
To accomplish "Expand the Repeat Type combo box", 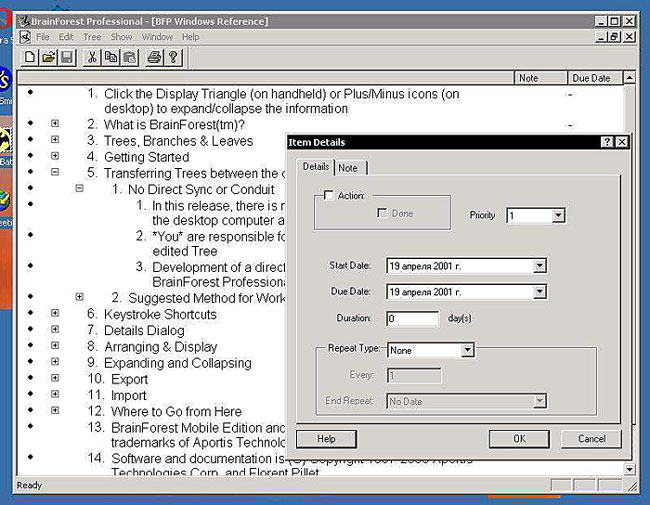I will coord(467,351).
